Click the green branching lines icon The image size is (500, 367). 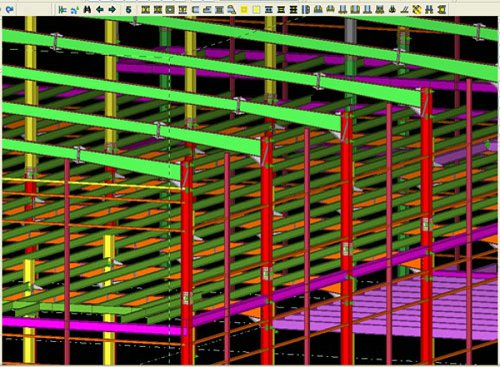pos(62,10)
